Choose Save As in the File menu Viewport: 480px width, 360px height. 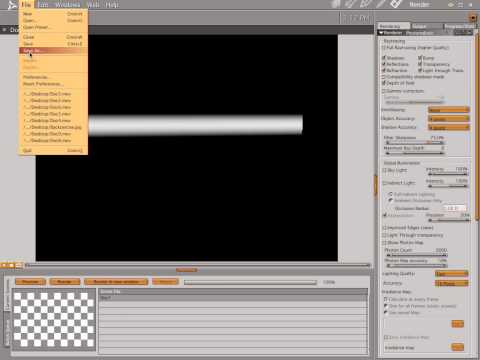pyautogui.click(x=53, y=51)
